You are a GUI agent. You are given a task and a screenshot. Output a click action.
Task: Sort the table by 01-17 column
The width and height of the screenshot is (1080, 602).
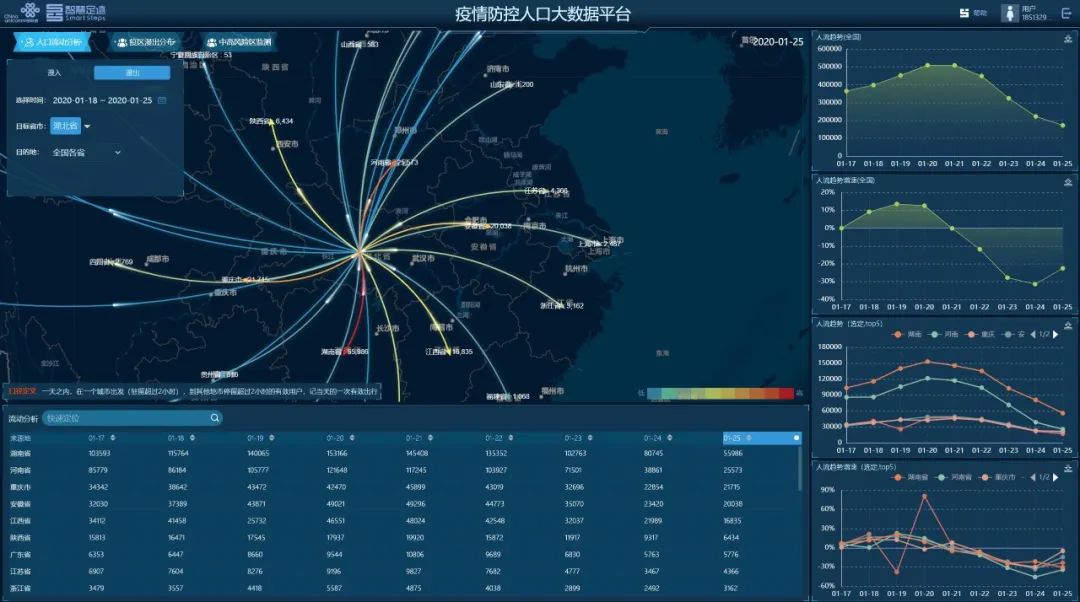(x=97, y=438)
